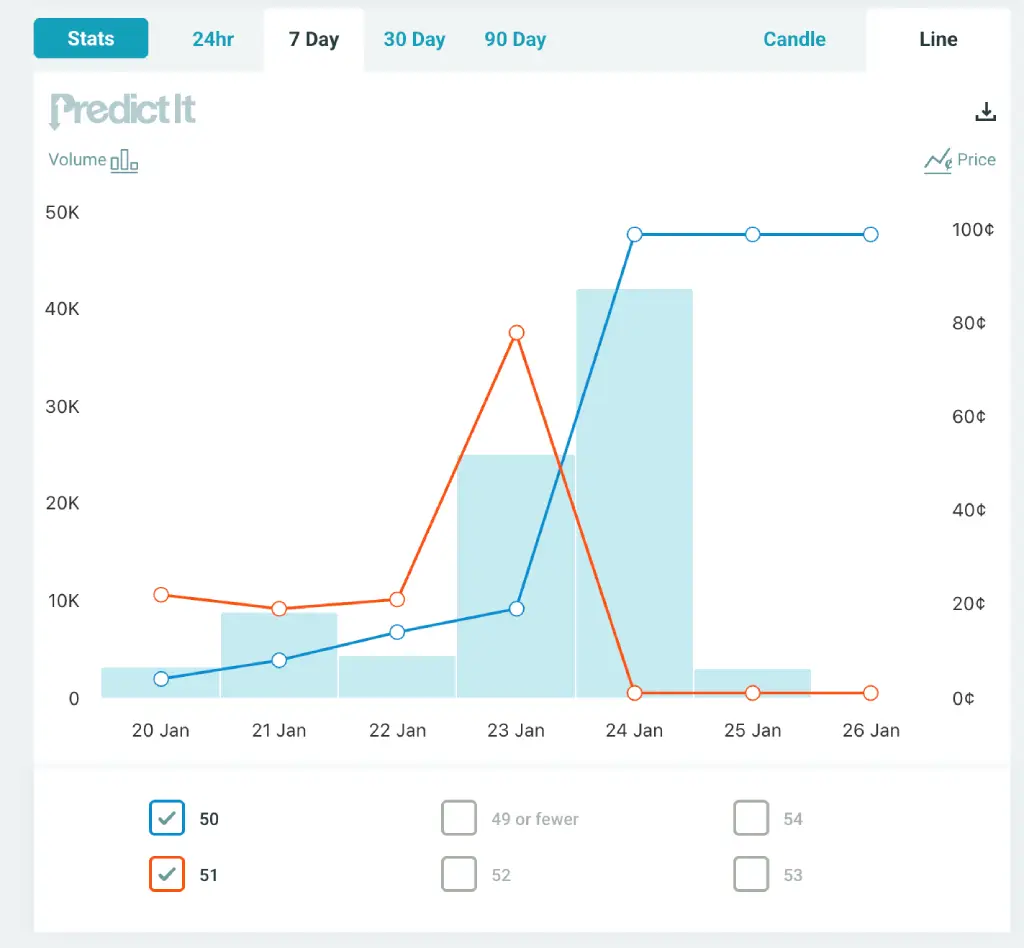Download the chart data via download icon

pos(985,112)
